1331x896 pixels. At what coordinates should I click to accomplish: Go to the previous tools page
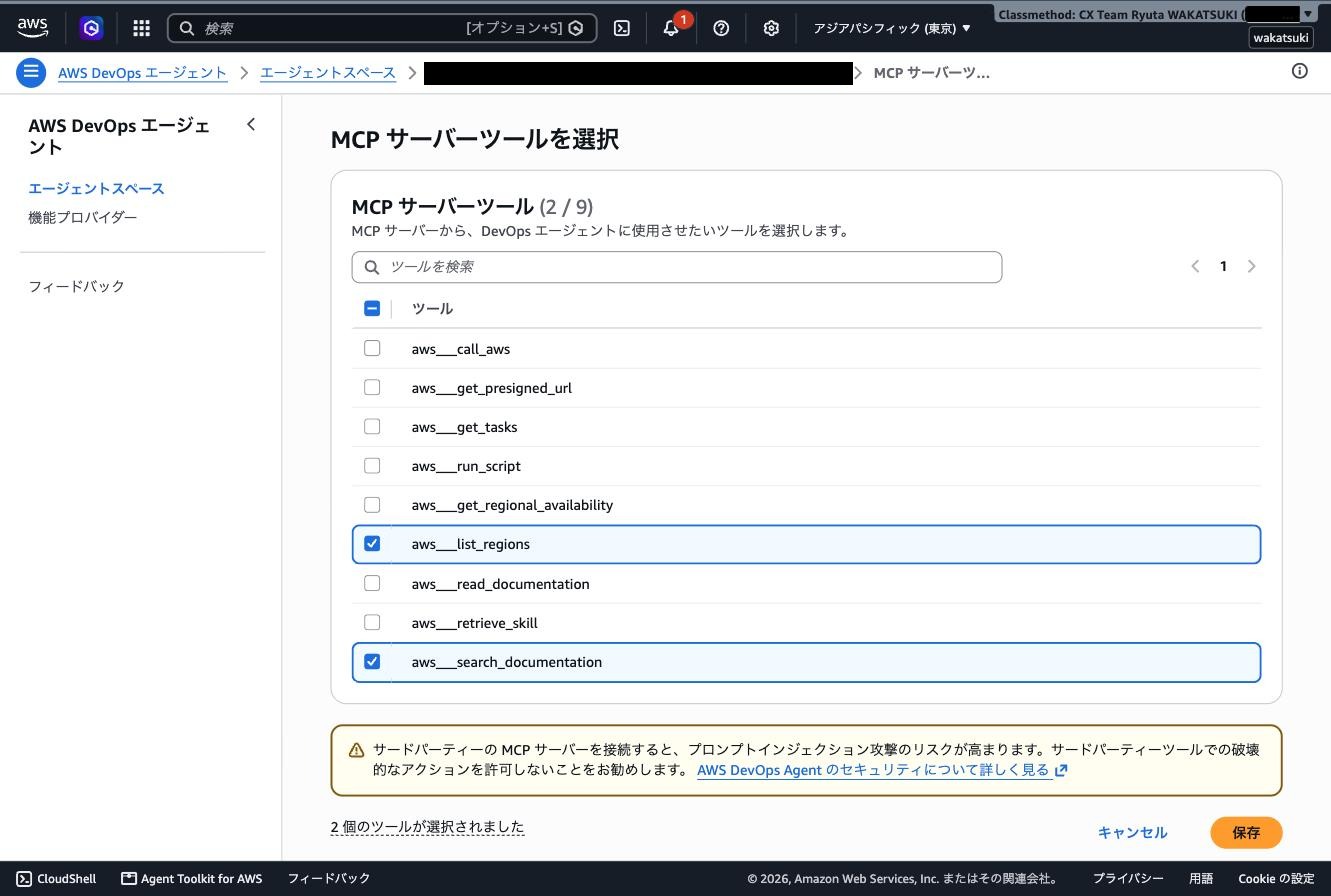click(x=1195, y=266)
